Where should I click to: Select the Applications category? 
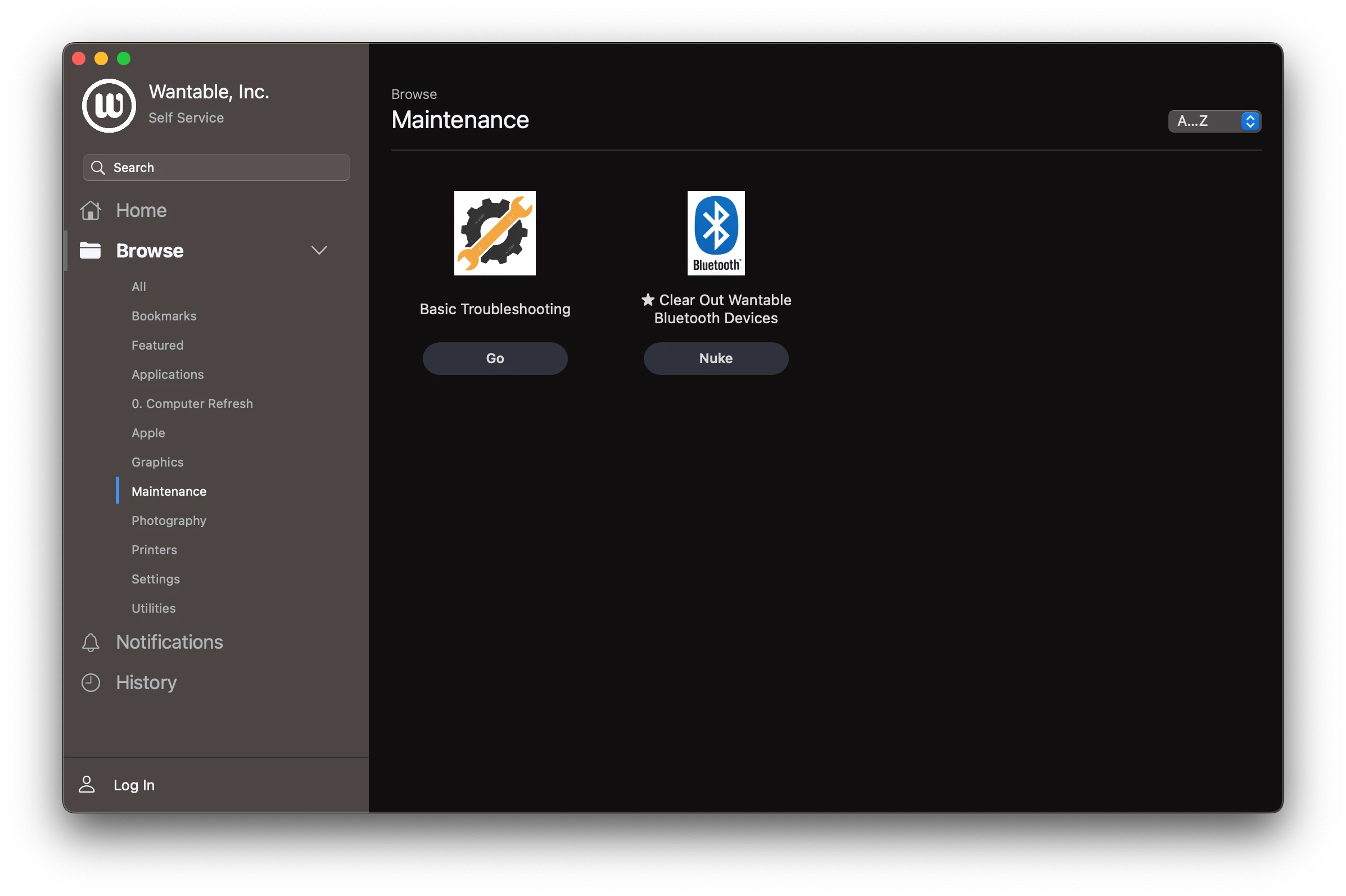168,374
